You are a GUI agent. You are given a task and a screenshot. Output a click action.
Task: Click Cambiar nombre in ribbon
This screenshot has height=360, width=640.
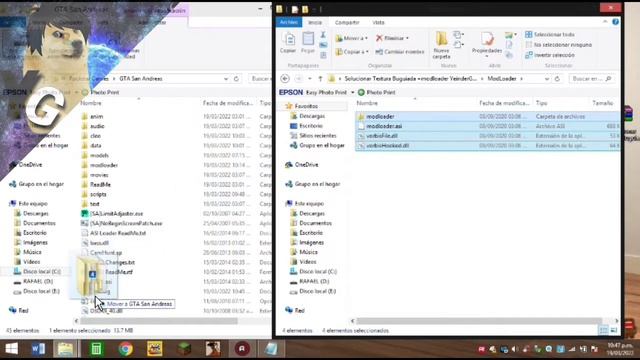[x=400, y=52]
